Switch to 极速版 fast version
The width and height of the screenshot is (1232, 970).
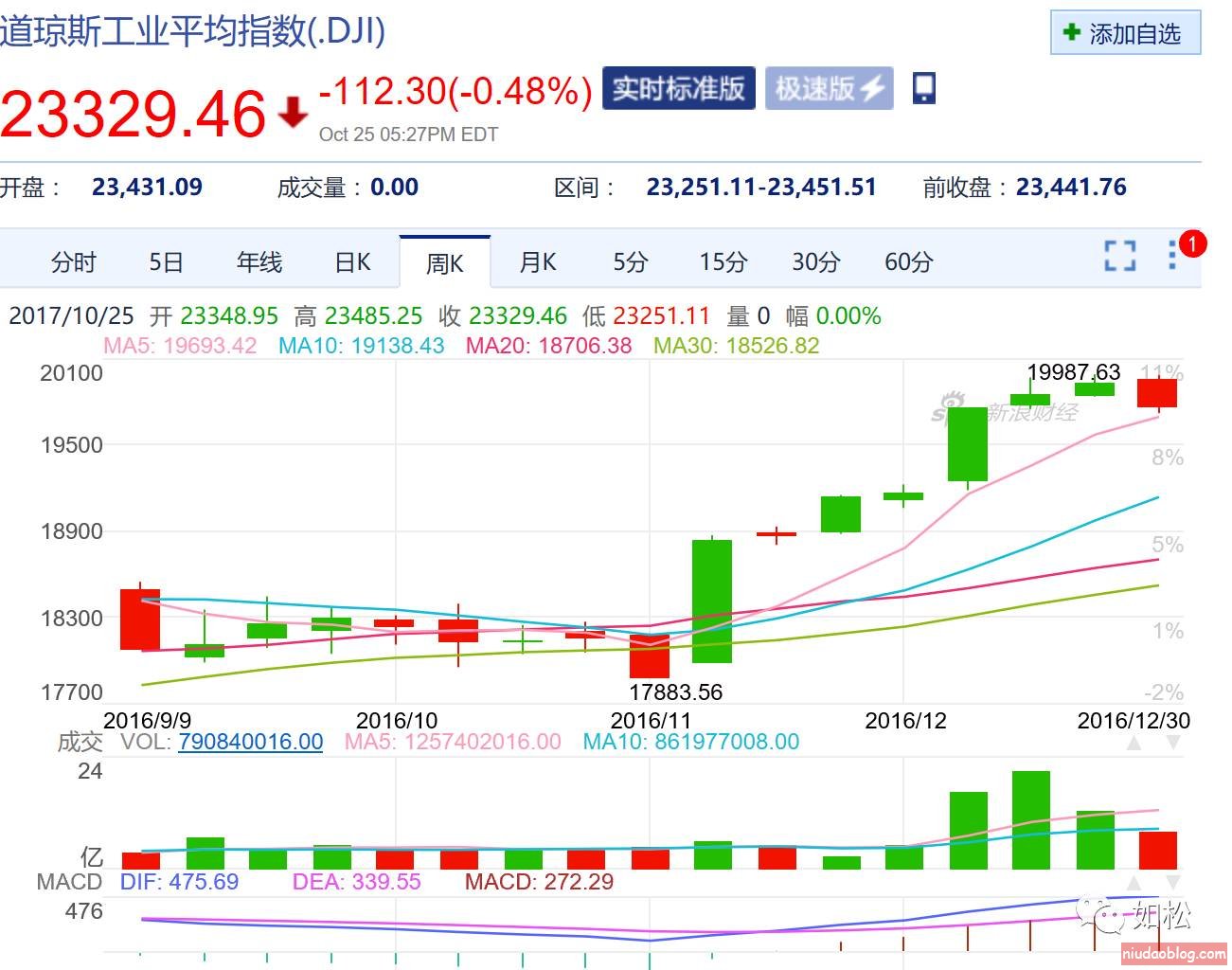coord(829,88)
